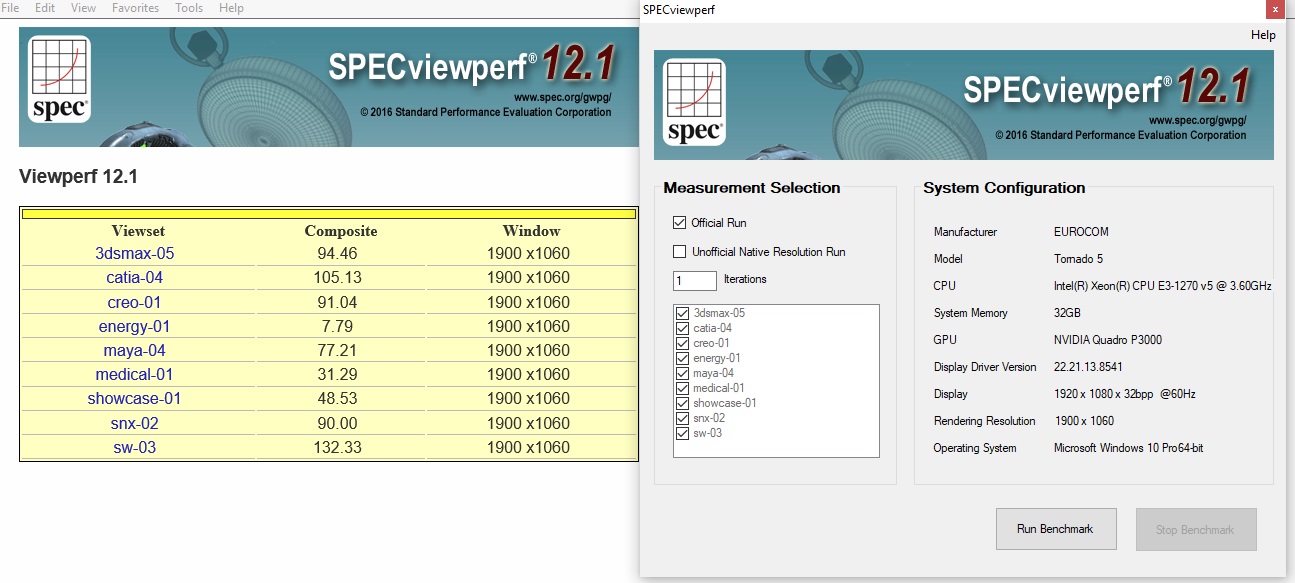
Task: Click the yellow header bar of the results table
Action: tap(329, 213)
